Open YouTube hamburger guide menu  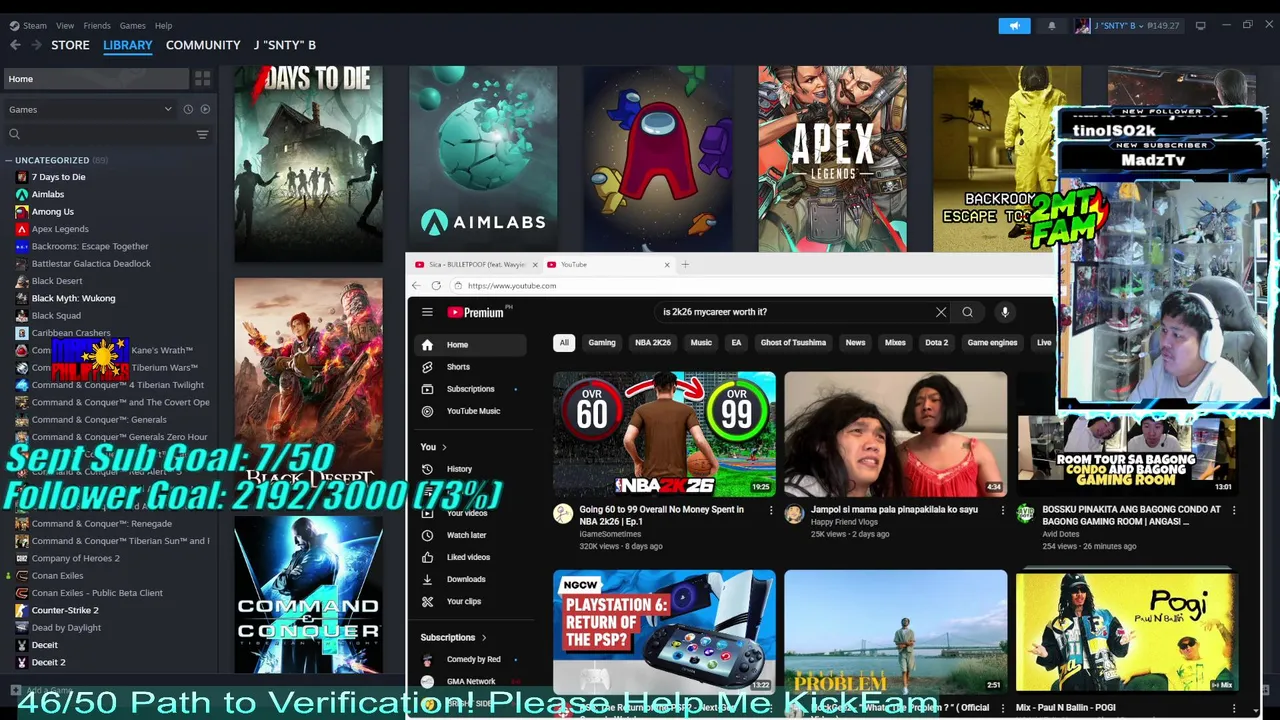click(x=427, y=312)
